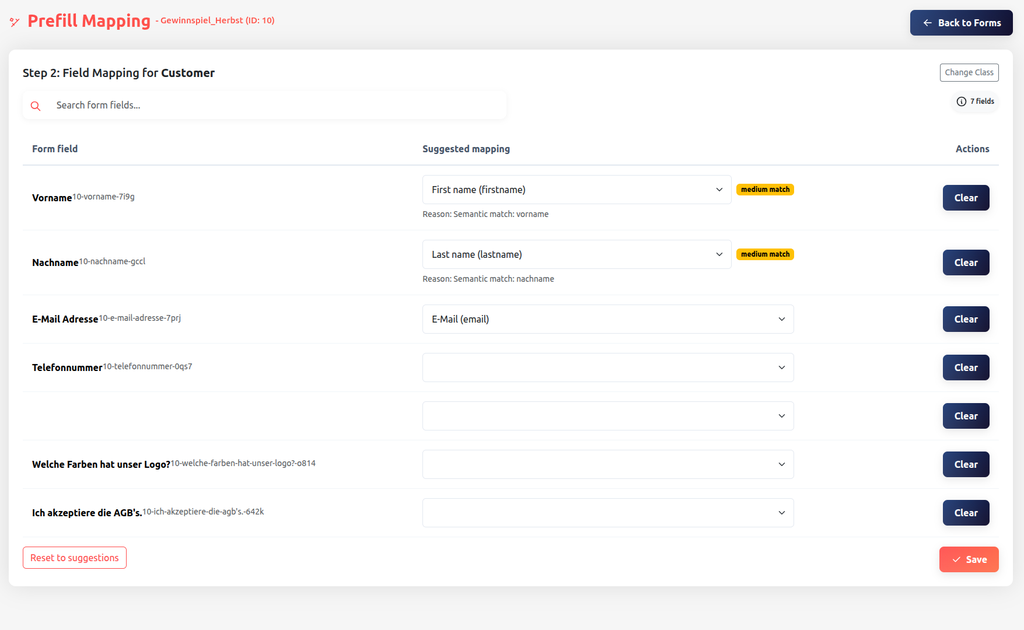Click the E-Mail Adresse field label

[65, 319]
